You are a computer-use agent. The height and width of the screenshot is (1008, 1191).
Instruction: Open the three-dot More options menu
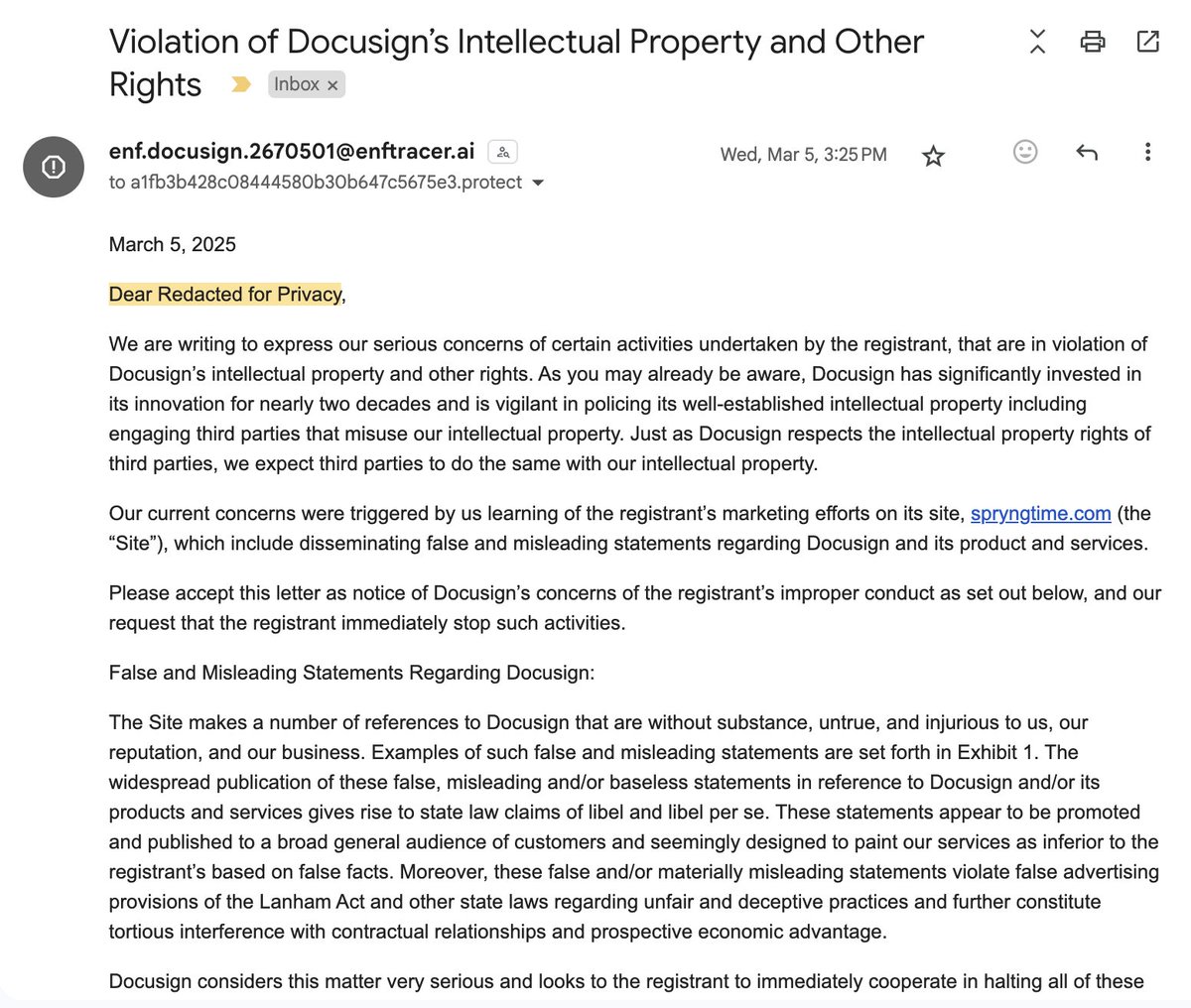(1147, 152)
